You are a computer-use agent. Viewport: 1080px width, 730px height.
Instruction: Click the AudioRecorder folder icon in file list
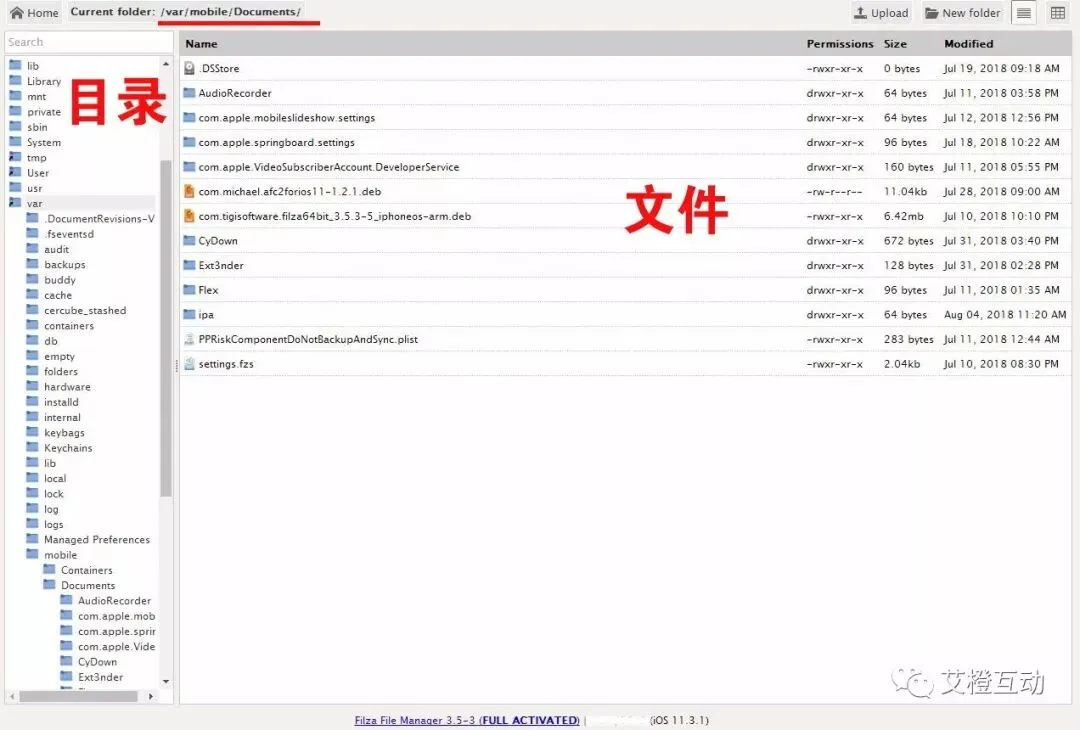[x=189, y=92]
